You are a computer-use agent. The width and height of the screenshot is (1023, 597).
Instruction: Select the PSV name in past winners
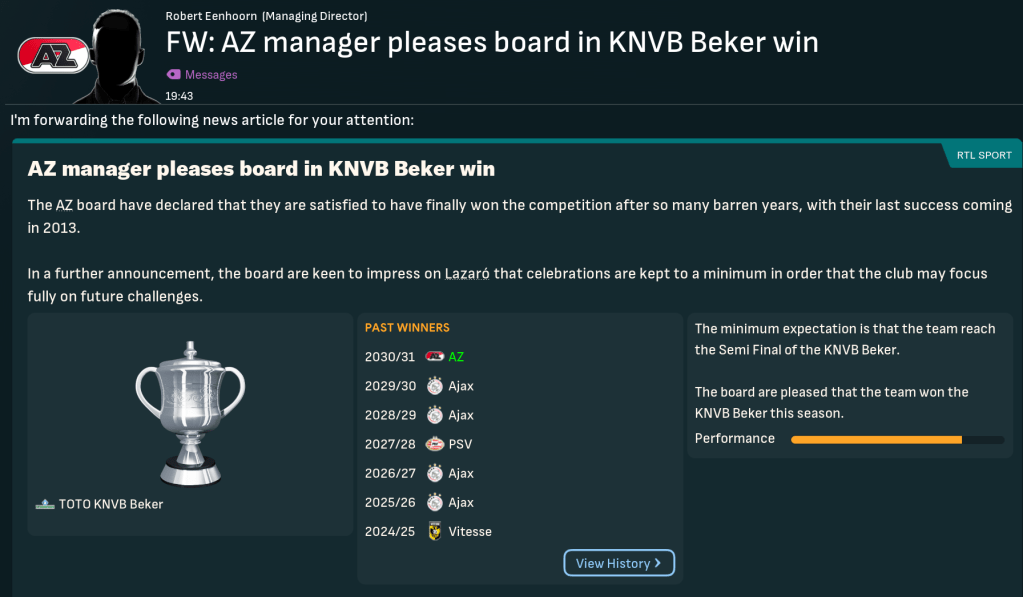(461, 444)
